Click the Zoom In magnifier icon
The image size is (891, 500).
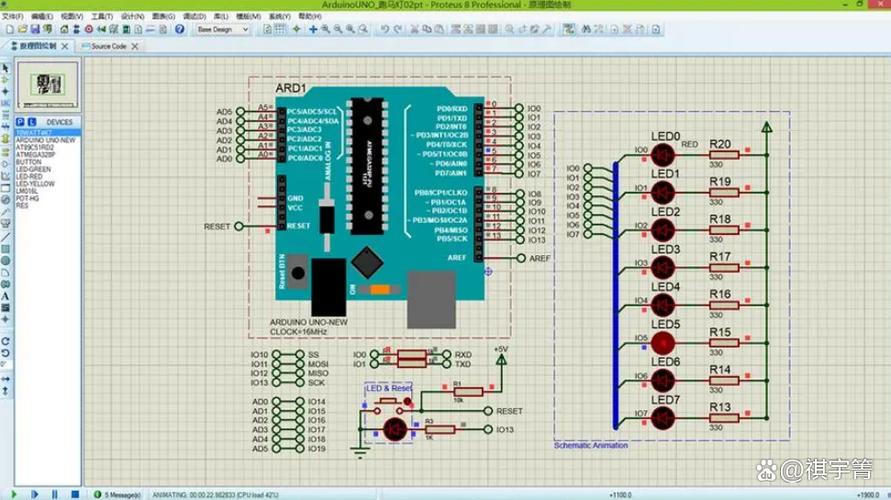(x=325, y=29)
